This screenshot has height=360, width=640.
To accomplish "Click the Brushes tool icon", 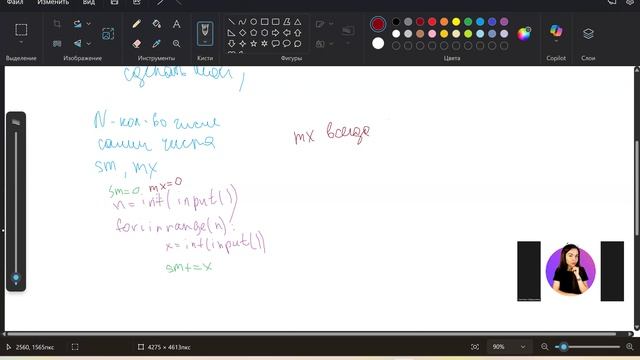I will [x=205, y=33].
